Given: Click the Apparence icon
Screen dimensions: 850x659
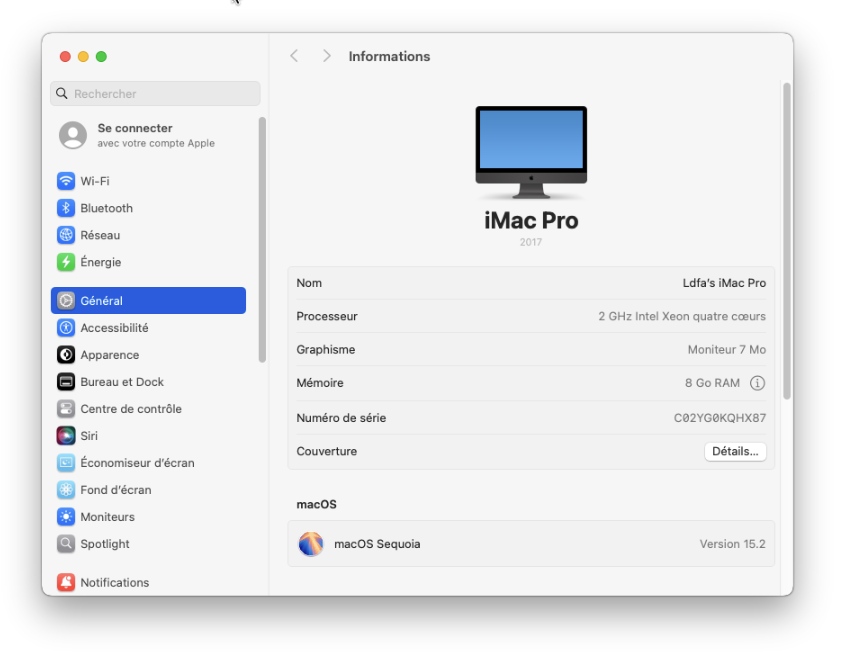Looking at the screenshot, I should tap(66, 355).
